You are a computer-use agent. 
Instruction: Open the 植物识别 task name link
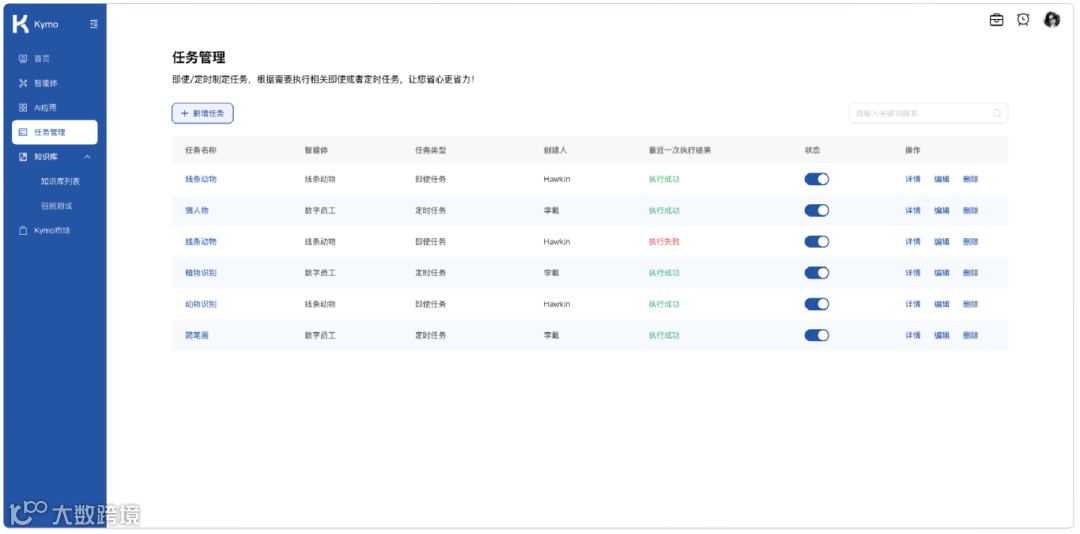(200, 273)
